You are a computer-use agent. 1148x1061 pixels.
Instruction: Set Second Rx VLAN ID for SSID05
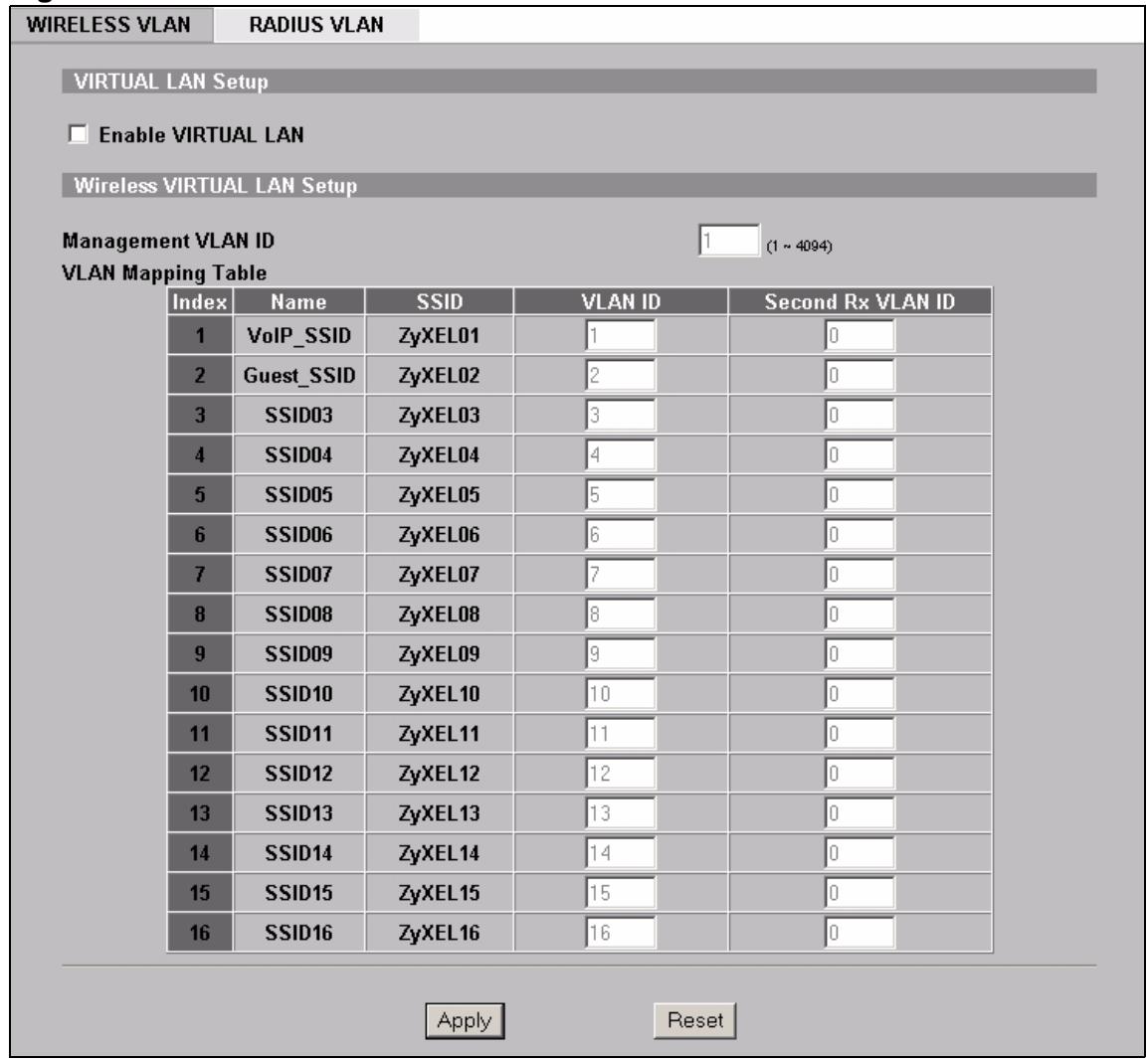[860, 494]
